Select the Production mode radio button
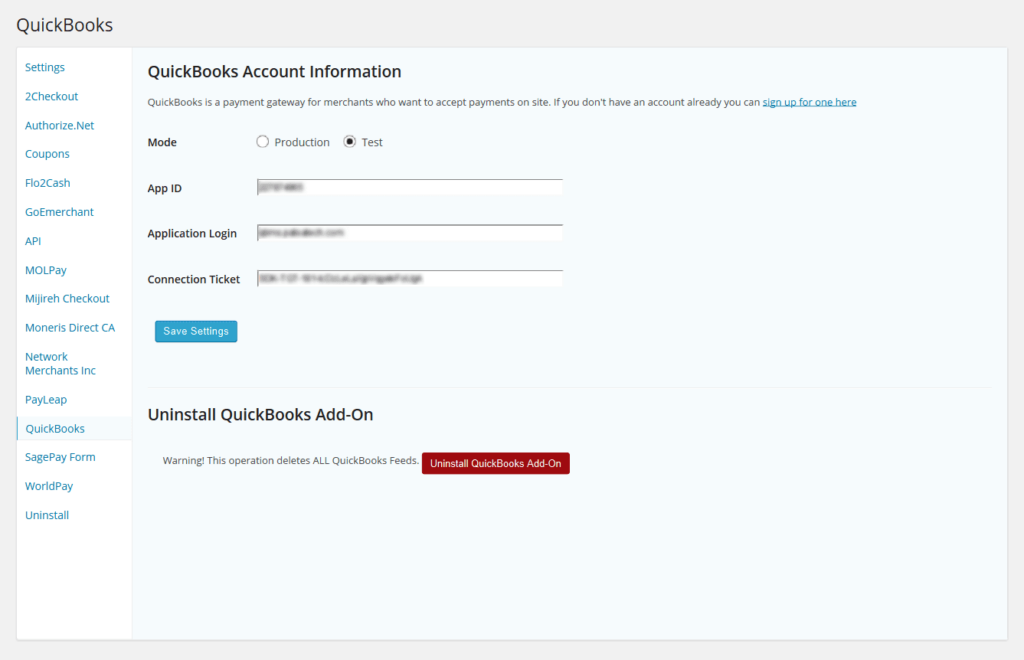Image resolution: width=1024 pixels, height=660 pixels. pyautogui.click(x=261, y=141)
